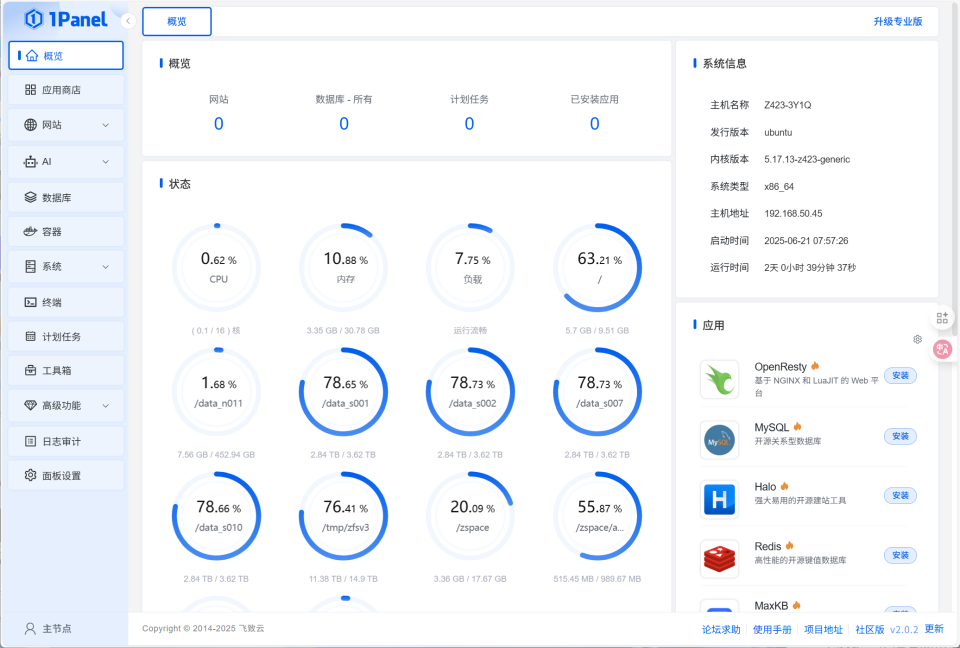Open 容器 menu item
This screenshot has height=648, width=960.
click(x=66, y=232)
